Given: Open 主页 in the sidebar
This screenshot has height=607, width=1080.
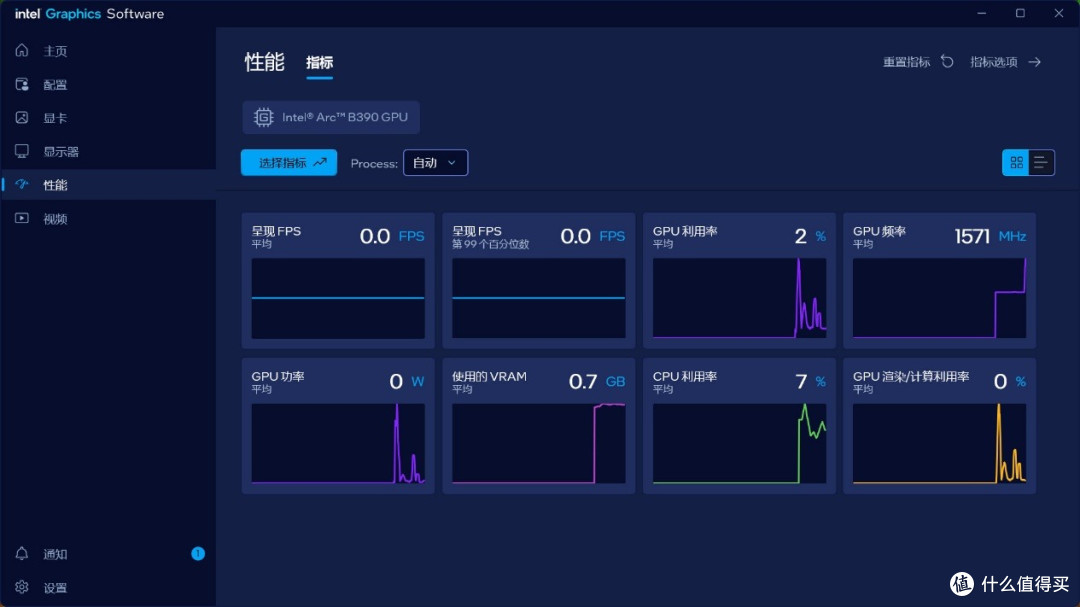Looking at the screenshot, I should [x=109, y=51].
